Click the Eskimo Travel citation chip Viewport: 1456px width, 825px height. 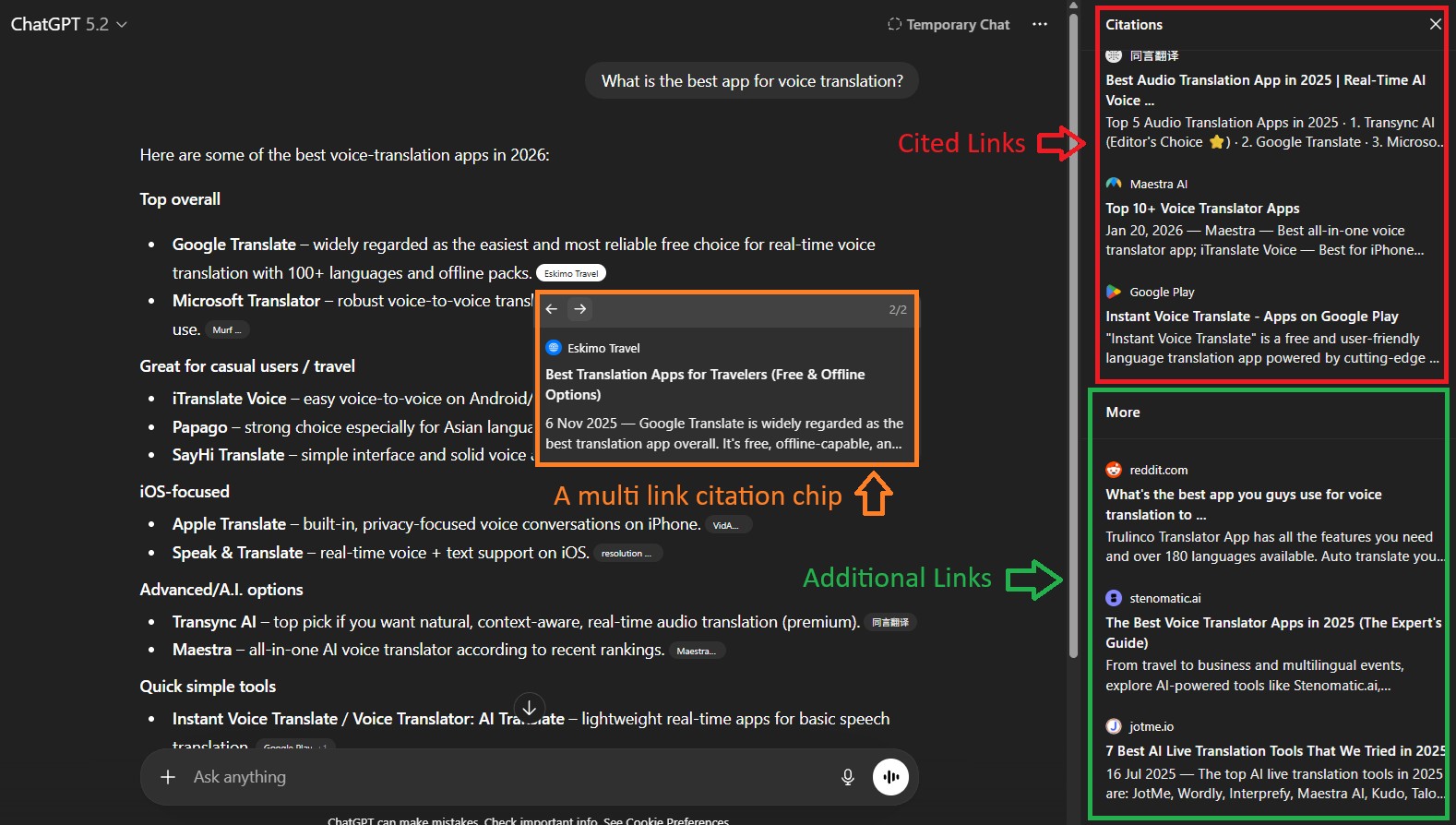coord(571,274)
